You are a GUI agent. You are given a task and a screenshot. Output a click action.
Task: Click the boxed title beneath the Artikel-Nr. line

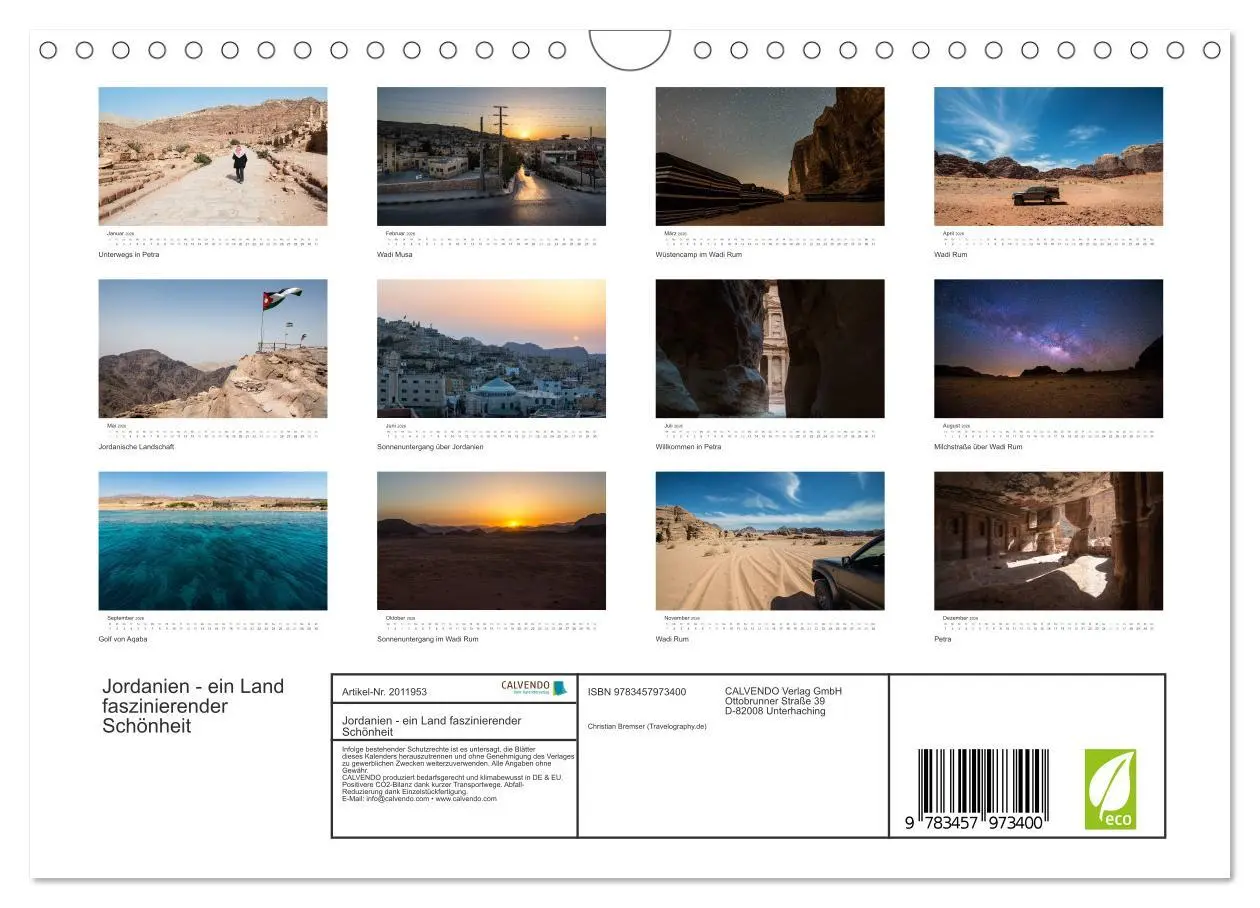[432, 726]
